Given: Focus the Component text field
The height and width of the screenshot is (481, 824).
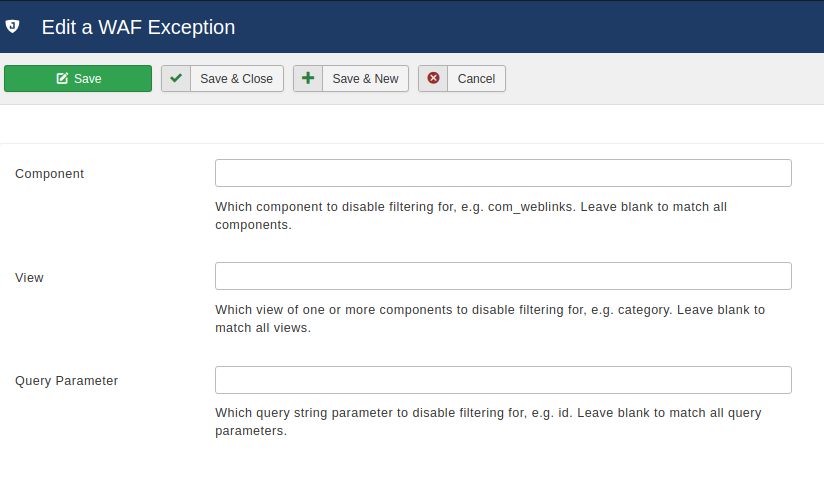Looking at the screenshot, I should click(503, 173).
